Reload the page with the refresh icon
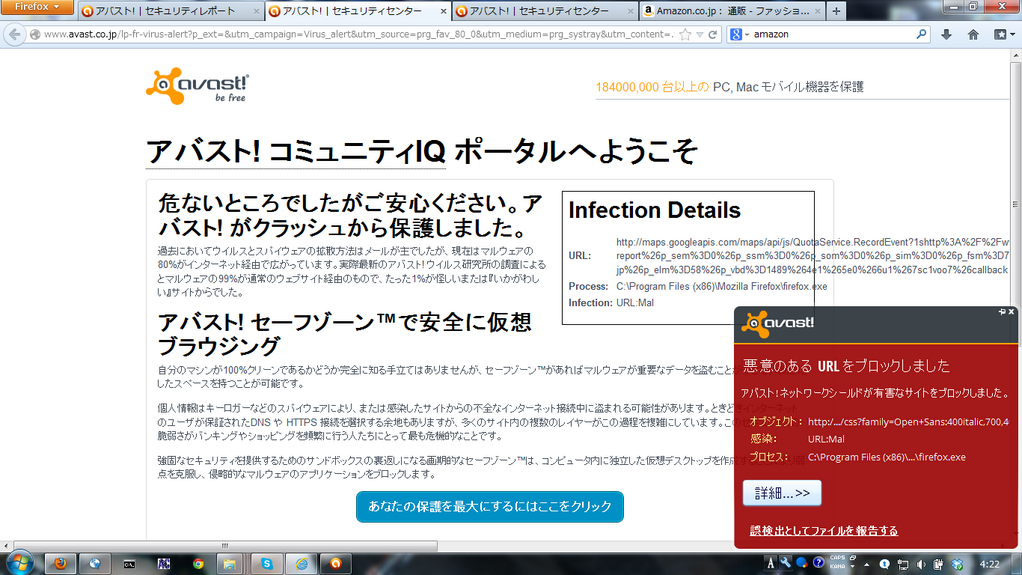1022x575 pixels. point(713,35)
